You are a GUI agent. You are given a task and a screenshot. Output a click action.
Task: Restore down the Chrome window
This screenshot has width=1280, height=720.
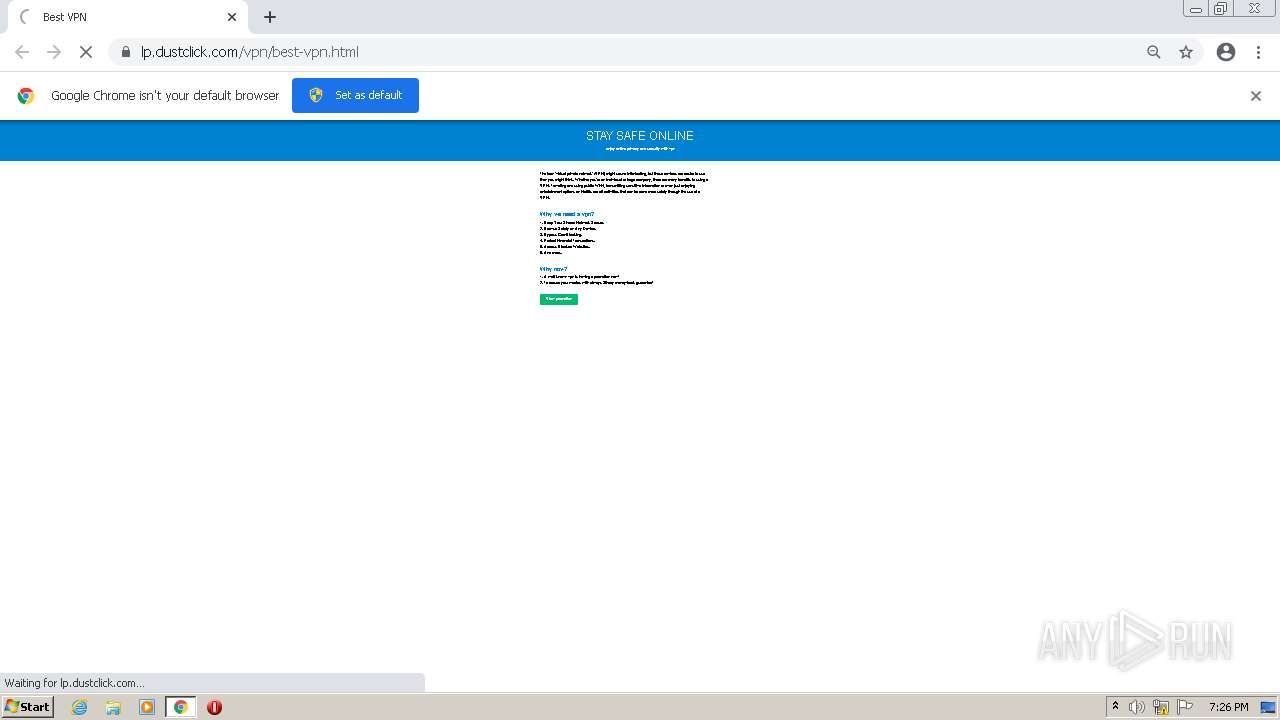(x=1221, y=9)
